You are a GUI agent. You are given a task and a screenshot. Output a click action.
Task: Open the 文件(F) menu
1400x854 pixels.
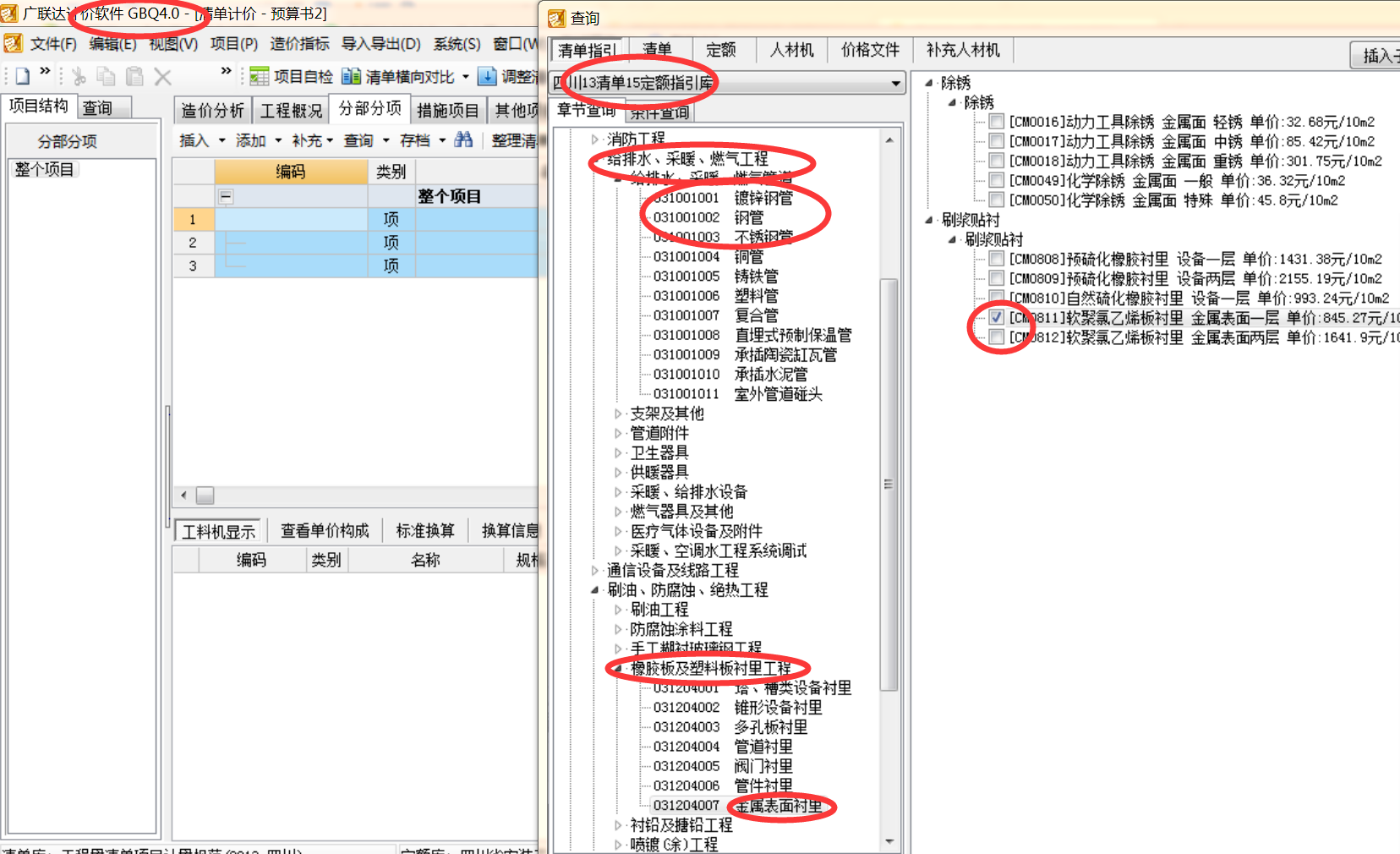point(53,44)
